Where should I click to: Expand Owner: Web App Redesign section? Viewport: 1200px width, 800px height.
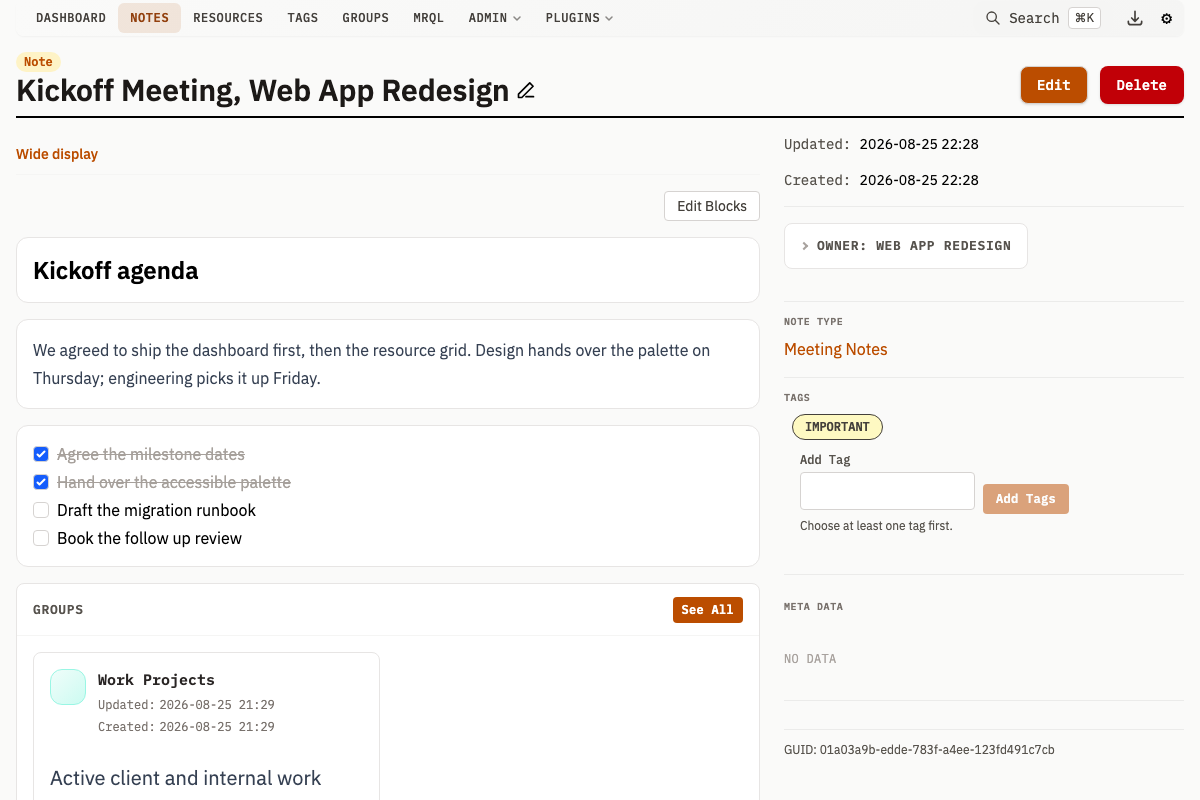906,246
